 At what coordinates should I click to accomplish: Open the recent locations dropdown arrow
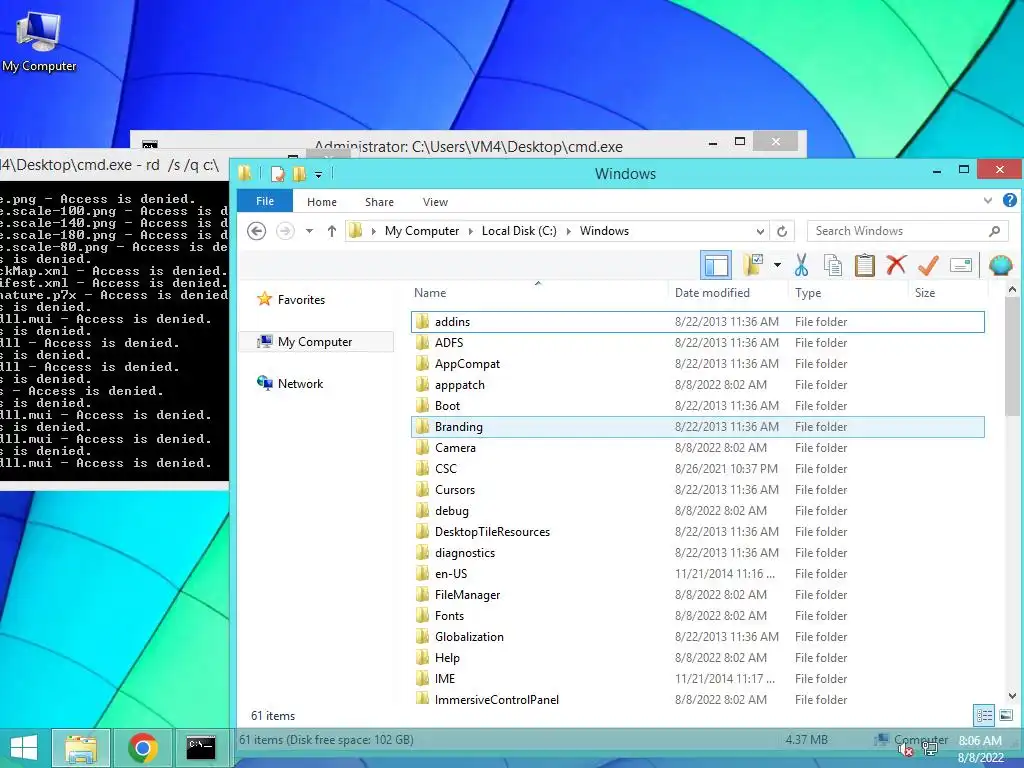click(310, 231)
